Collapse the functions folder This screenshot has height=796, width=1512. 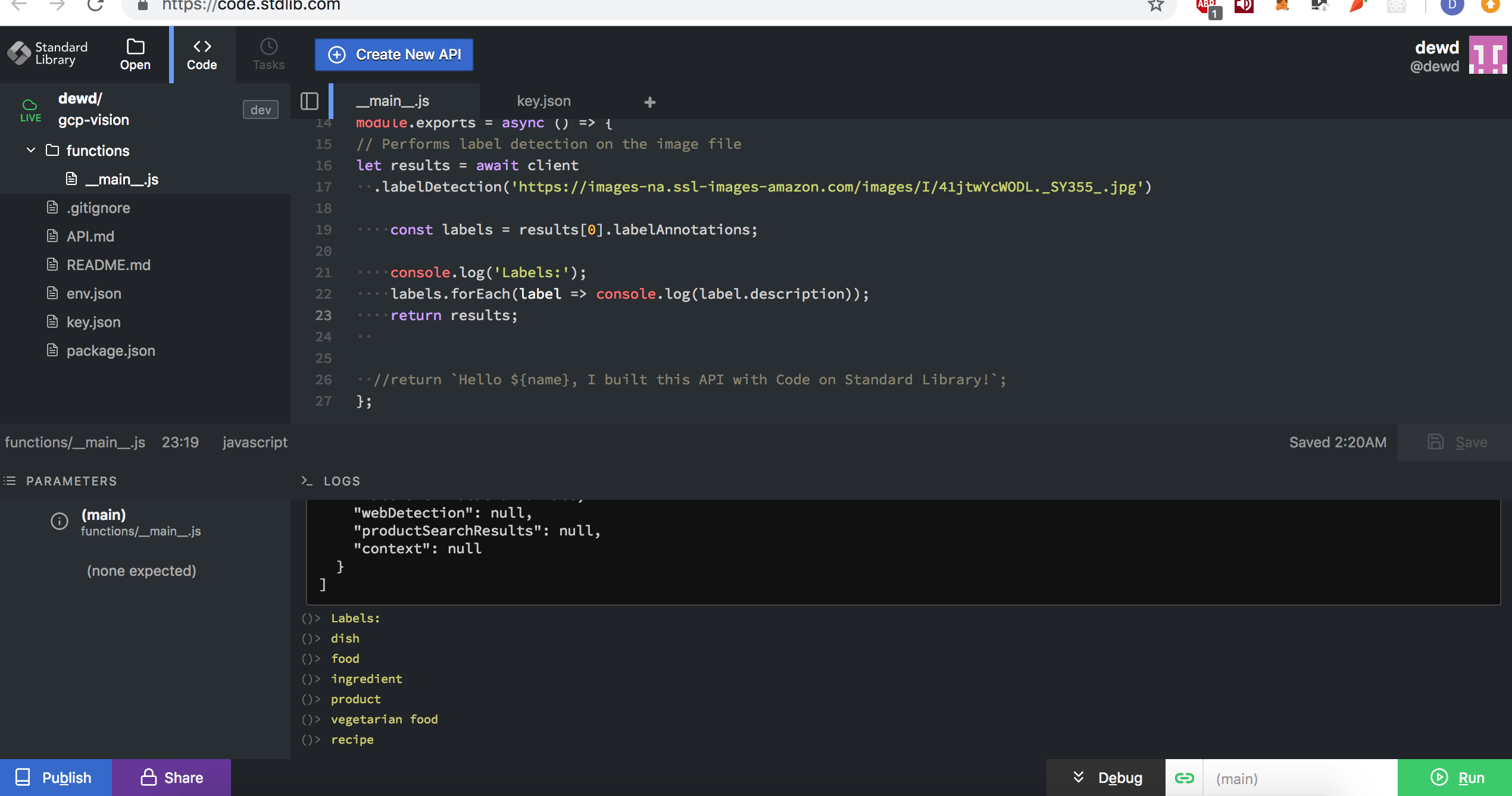pos(31,151)
